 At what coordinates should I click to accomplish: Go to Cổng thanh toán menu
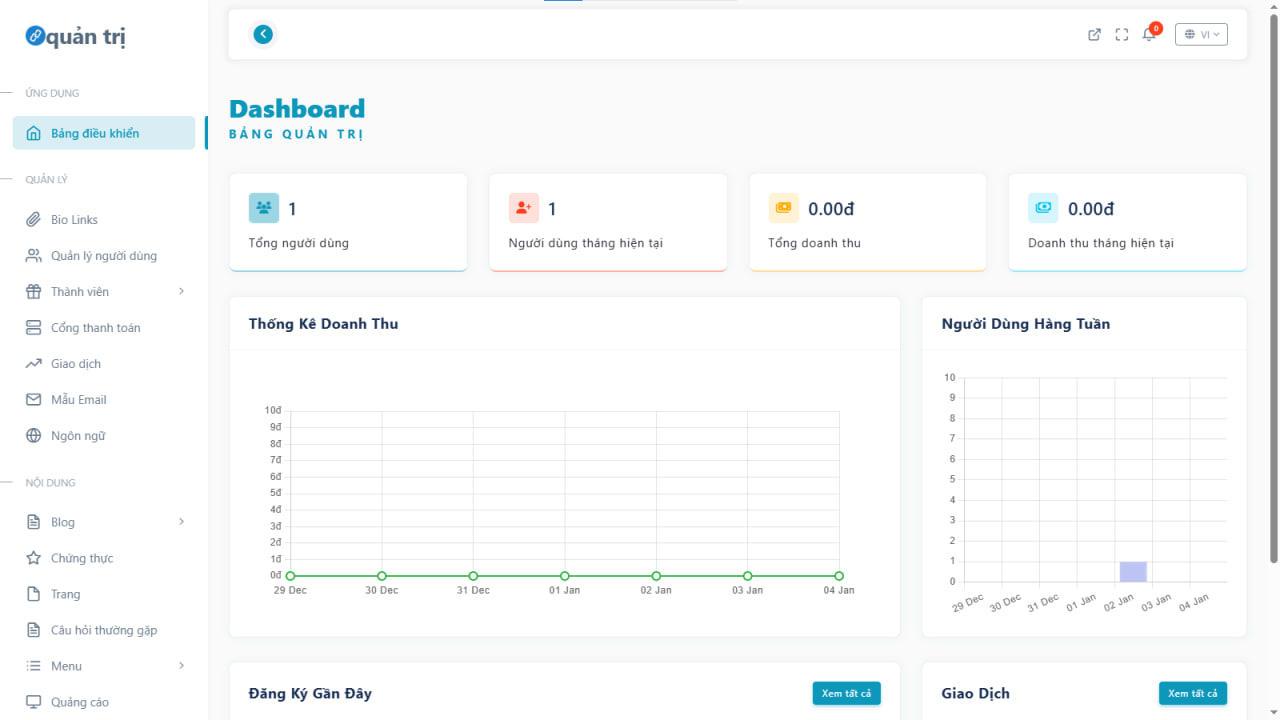point(95,328)
